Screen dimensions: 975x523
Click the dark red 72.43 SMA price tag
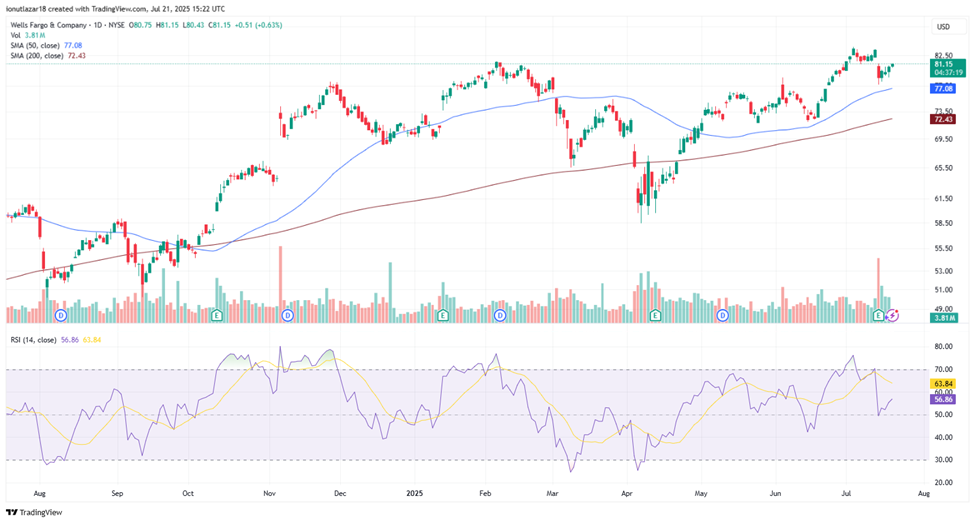pyautogui.click(x=942, y=119)
